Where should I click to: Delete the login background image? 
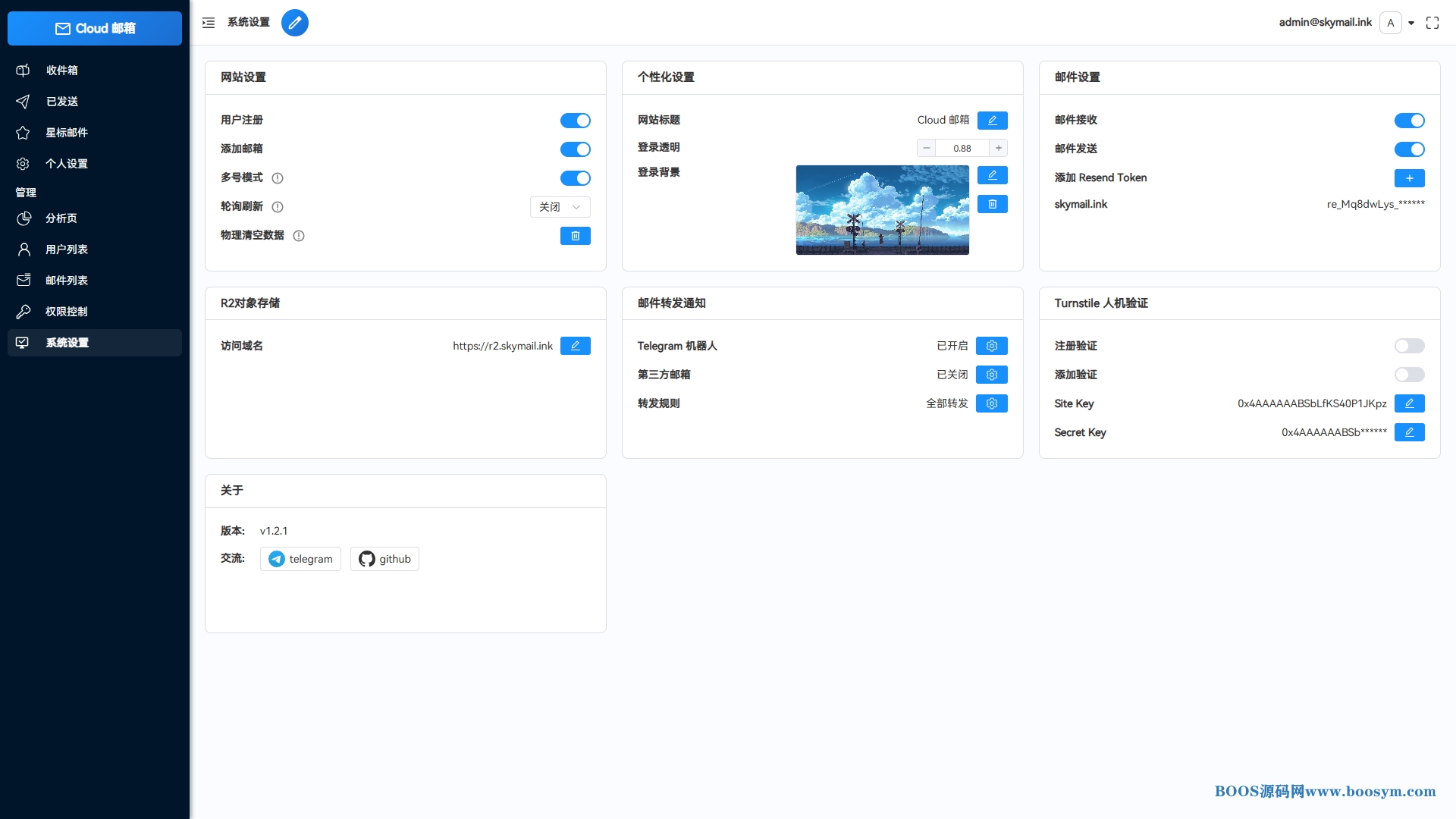(992, 204)
